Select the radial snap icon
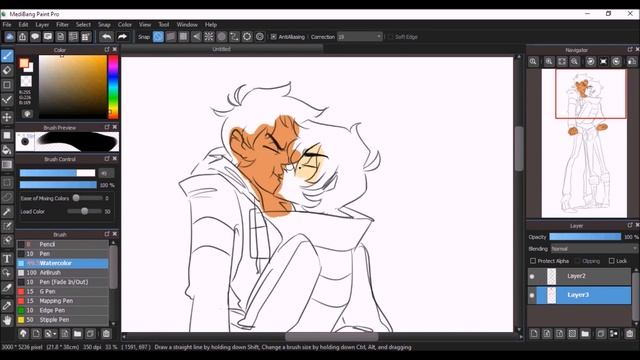The image size is (640, 360). click(209, 37)
